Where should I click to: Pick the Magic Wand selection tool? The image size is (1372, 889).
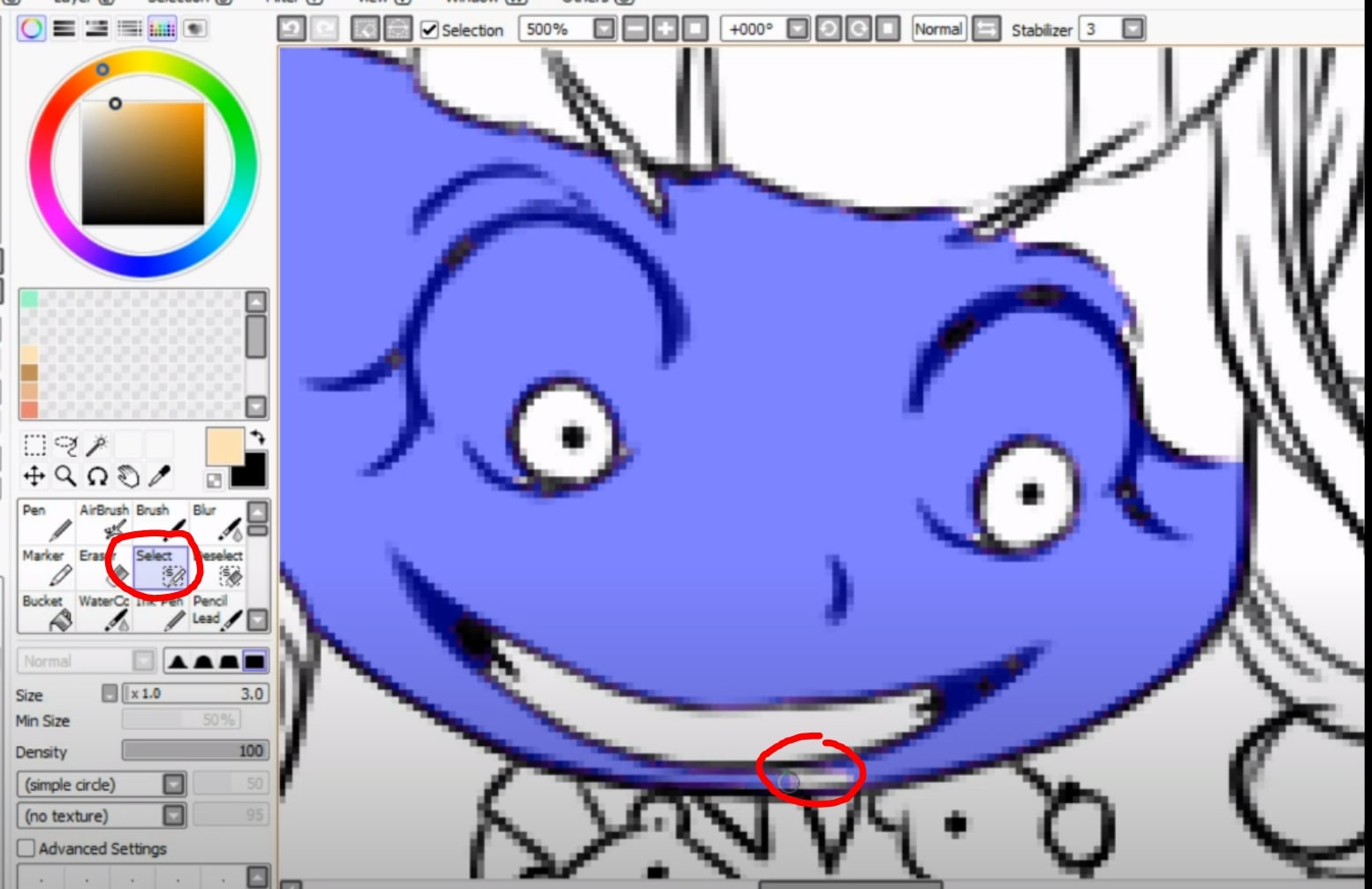point(98,447)
